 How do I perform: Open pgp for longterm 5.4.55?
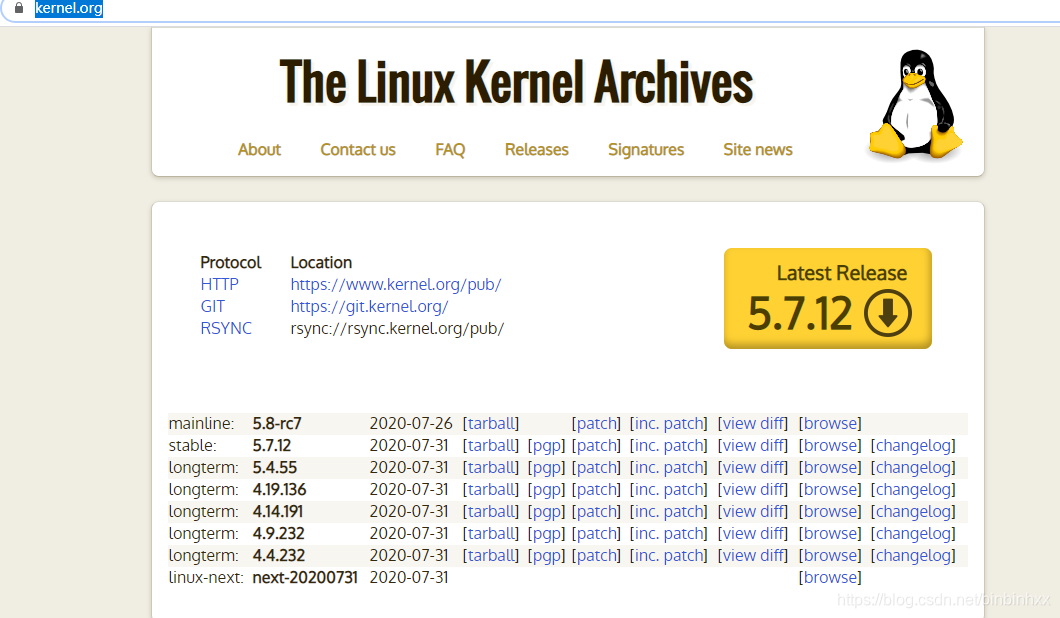pyautogui.click(x=546, y=468)
